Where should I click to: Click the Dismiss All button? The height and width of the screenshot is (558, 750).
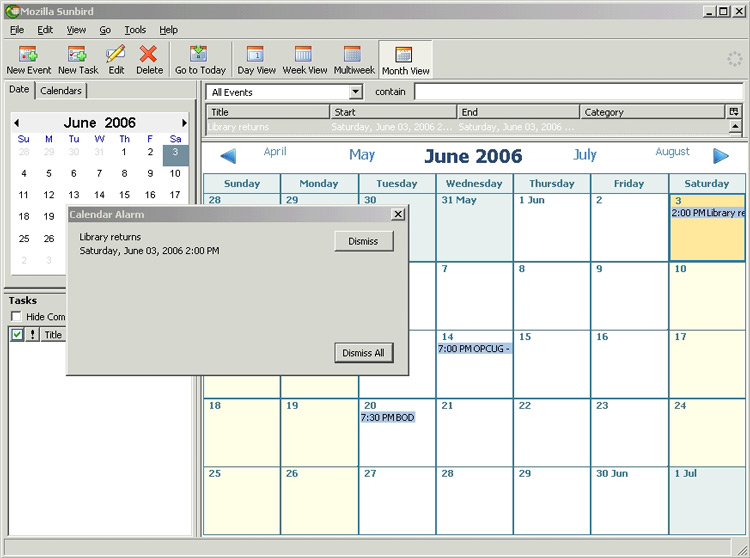tap(363, 353)
